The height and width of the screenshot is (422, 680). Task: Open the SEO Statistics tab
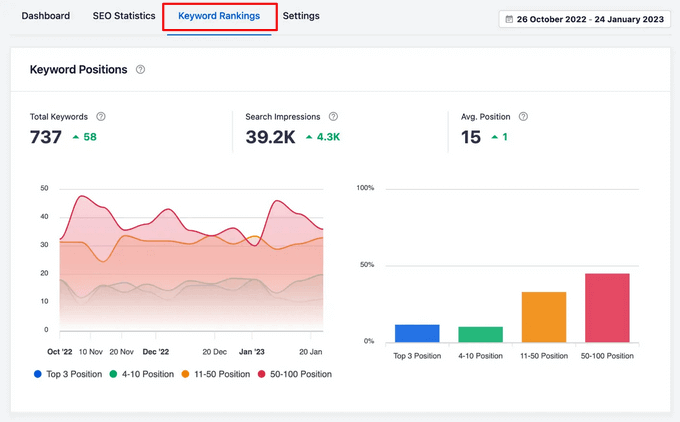pyautogui.click(x=124, y=17)
